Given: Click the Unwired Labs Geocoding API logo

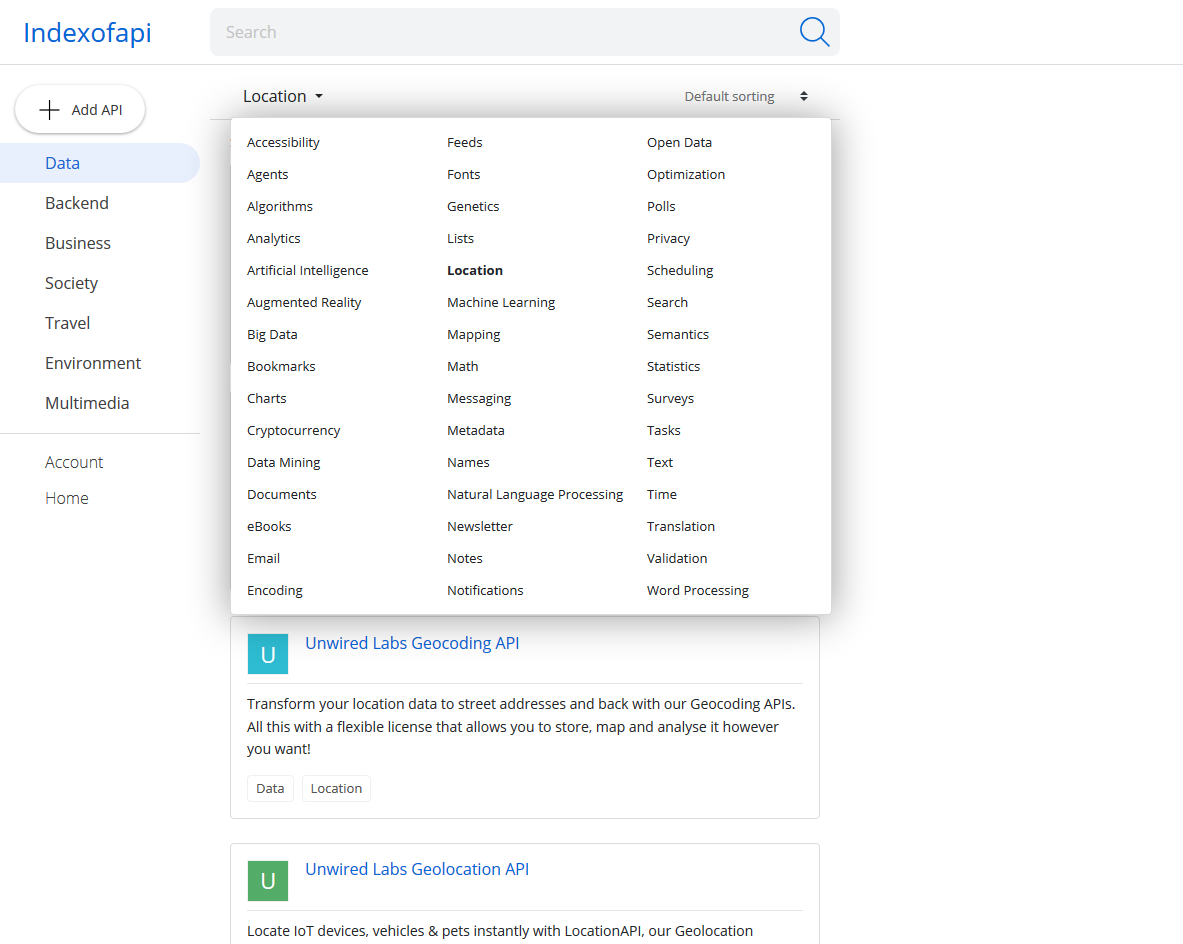Looking at the screenshot, I should point(267,654).
